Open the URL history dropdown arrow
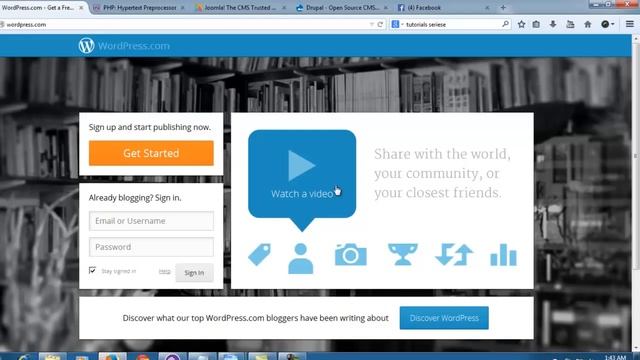The height and width of the screenshot is (360, 640). point(371,24)
